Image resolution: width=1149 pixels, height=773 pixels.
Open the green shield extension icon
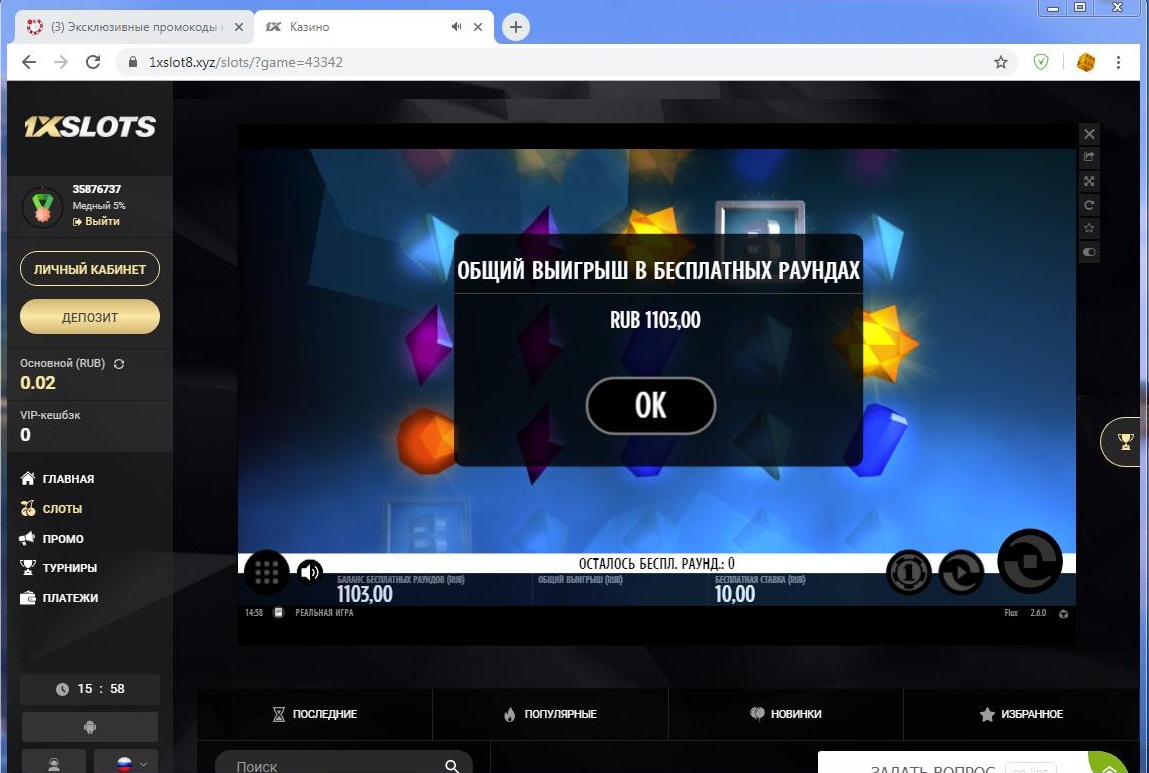1041,62
